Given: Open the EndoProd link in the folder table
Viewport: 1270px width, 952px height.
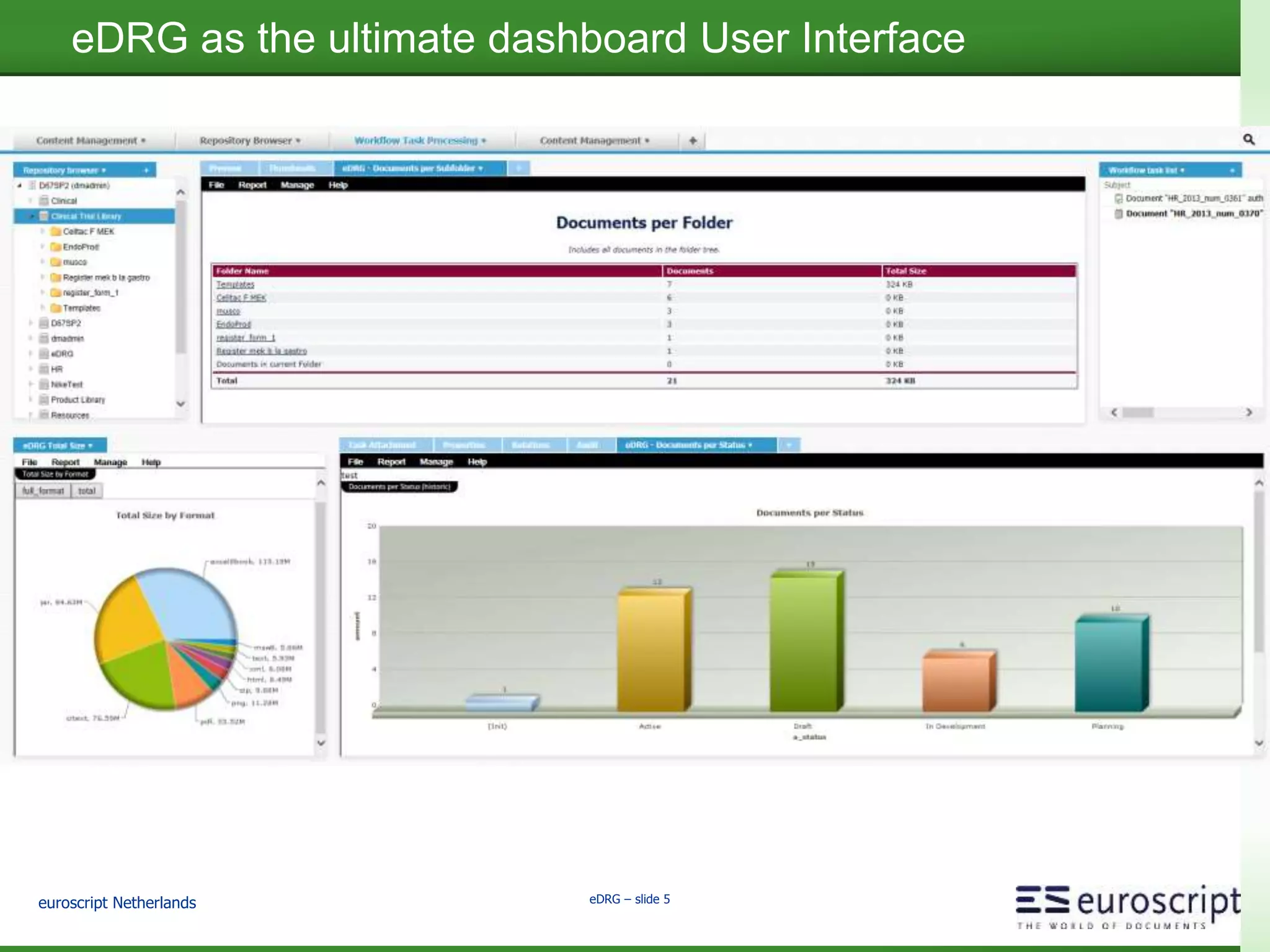Looking at the screenshot, I should pyautogui.click(x=234, y=324).
